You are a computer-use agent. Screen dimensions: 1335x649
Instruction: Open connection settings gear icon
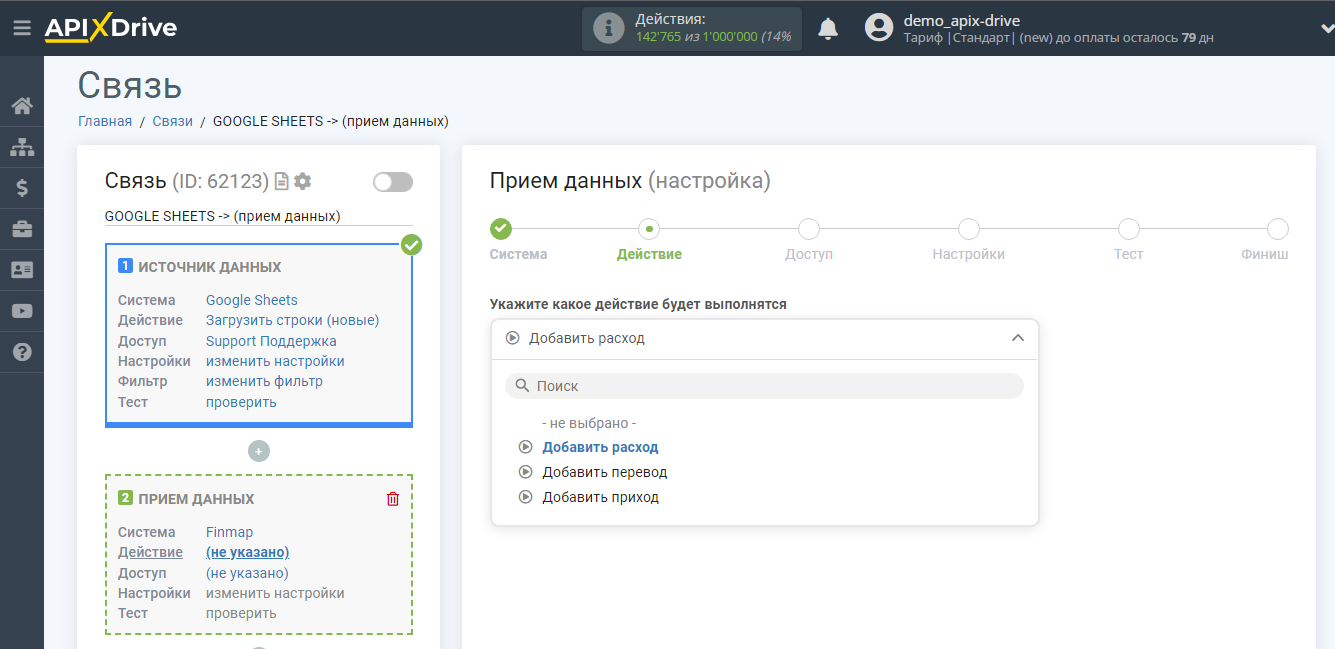click(x=302, y=181)
